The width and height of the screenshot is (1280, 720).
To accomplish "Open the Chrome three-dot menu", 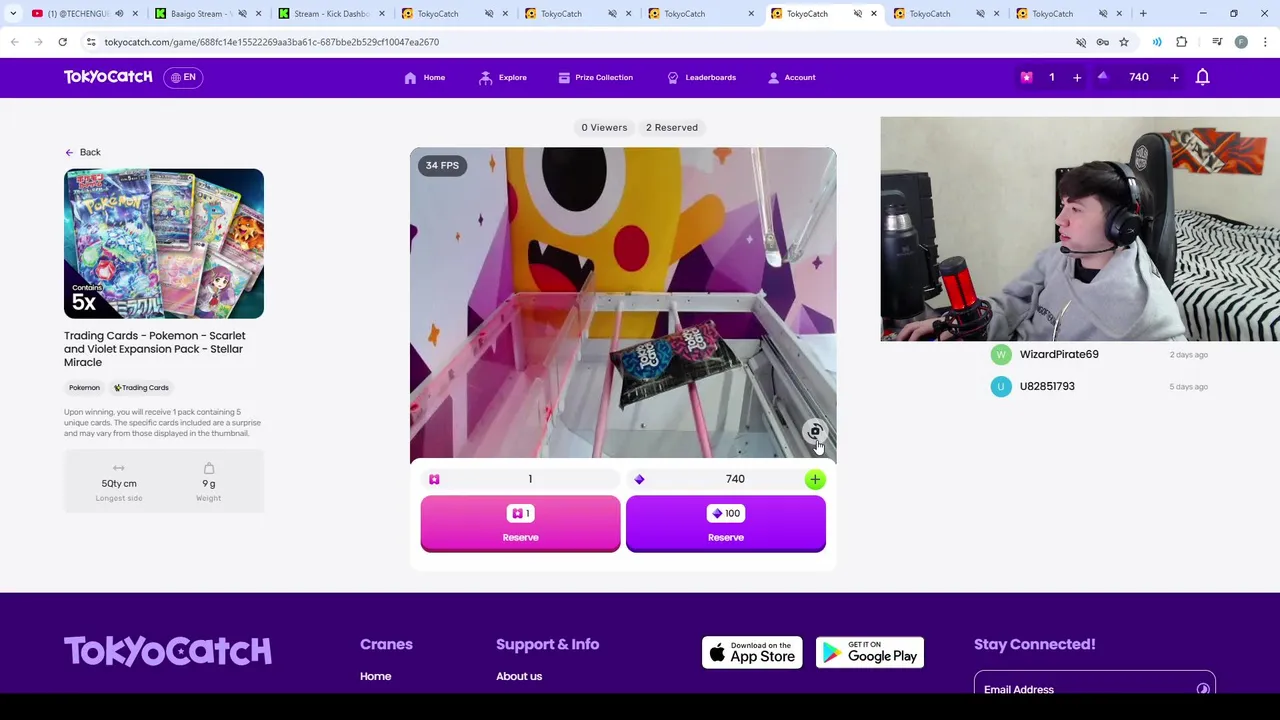I will 1265,42.
